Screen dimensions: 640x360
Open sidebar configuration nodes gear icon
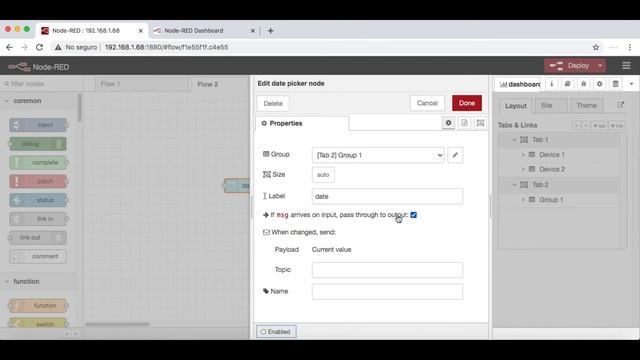pos(599,84)
